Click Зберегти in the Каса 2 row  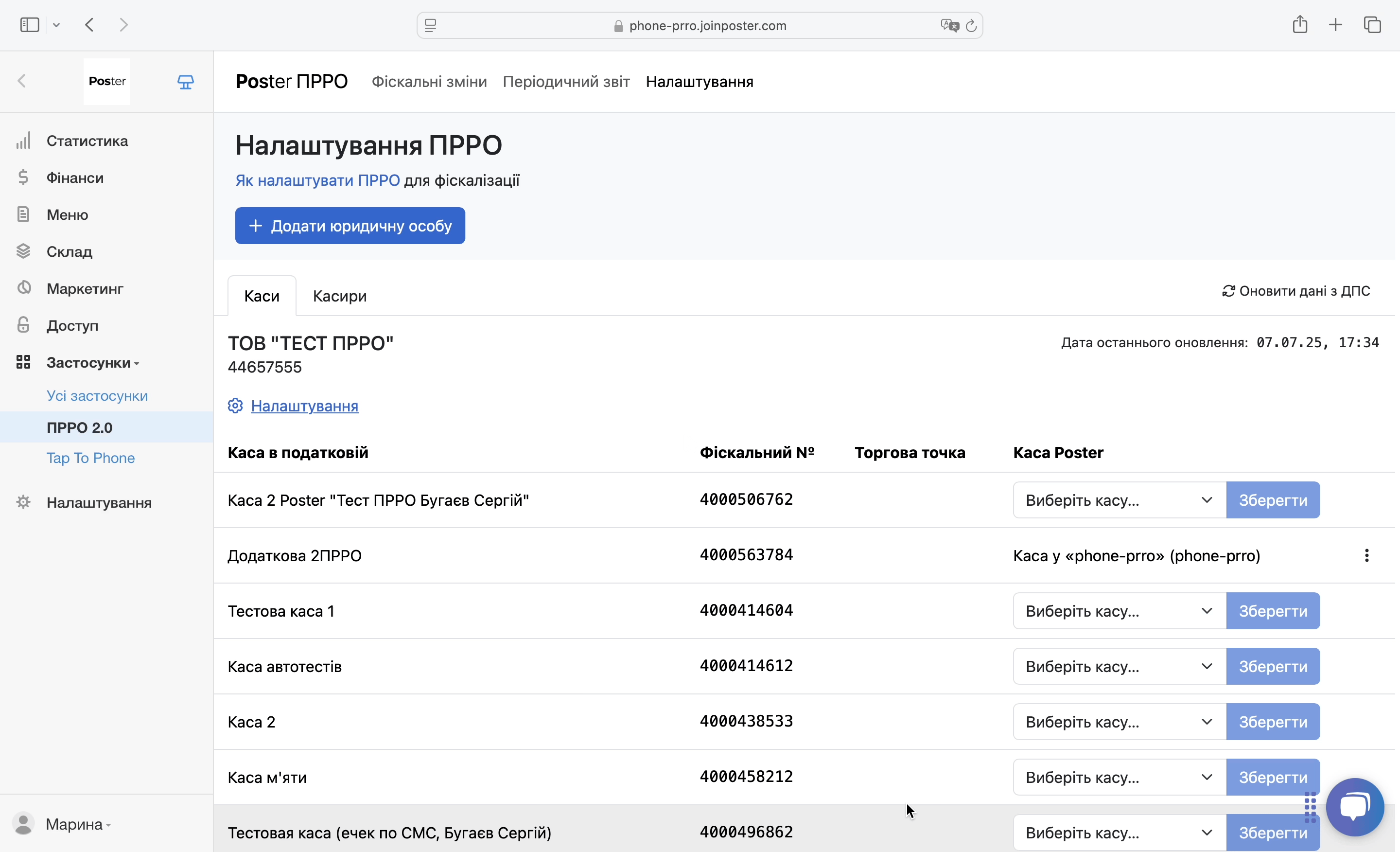[1273, 722]
